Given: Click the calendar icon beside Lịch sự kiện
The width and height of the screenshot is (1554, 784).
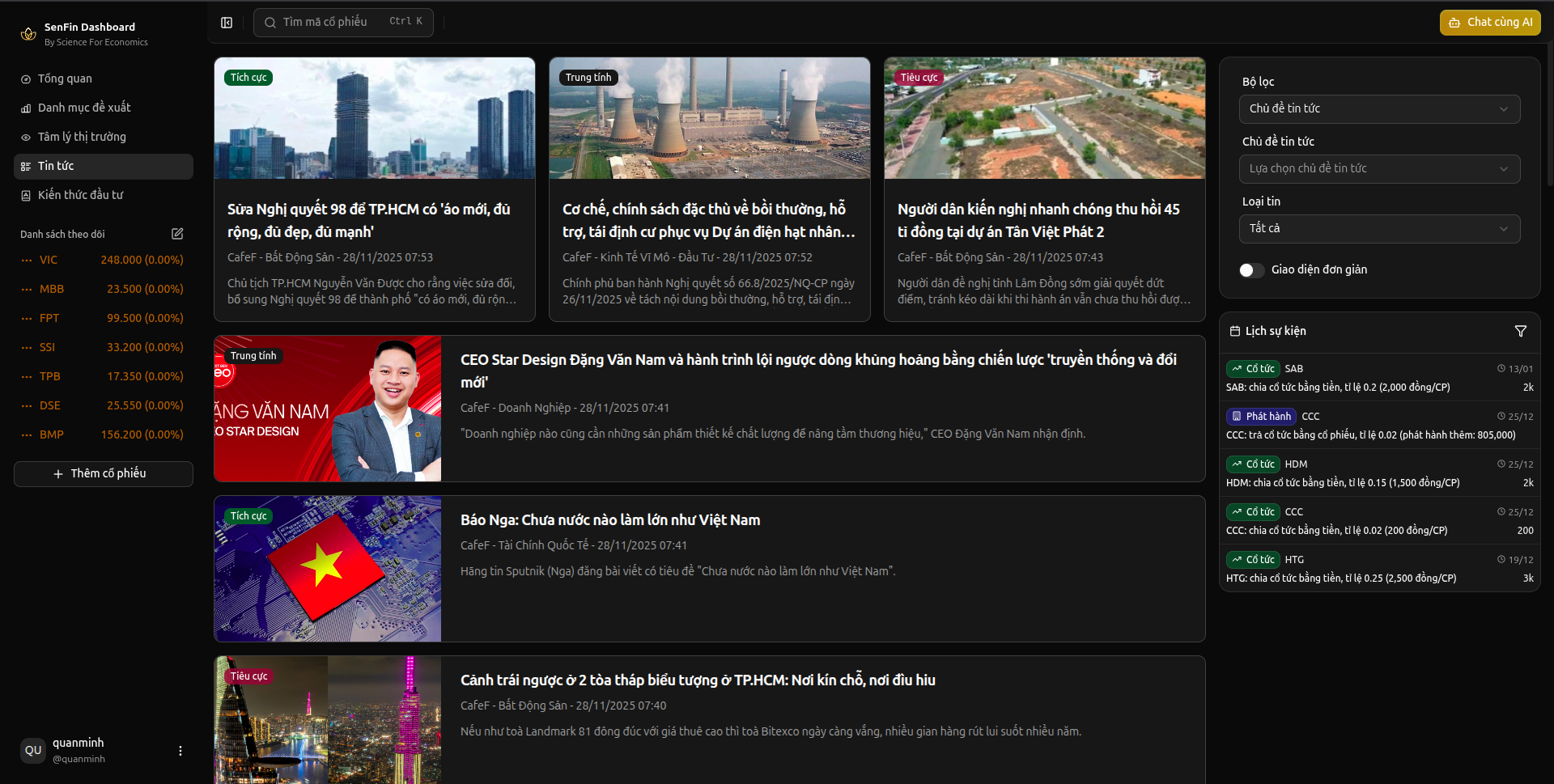Looking at the screenshot, I should pyautogui.click(x=1236, y=331).
